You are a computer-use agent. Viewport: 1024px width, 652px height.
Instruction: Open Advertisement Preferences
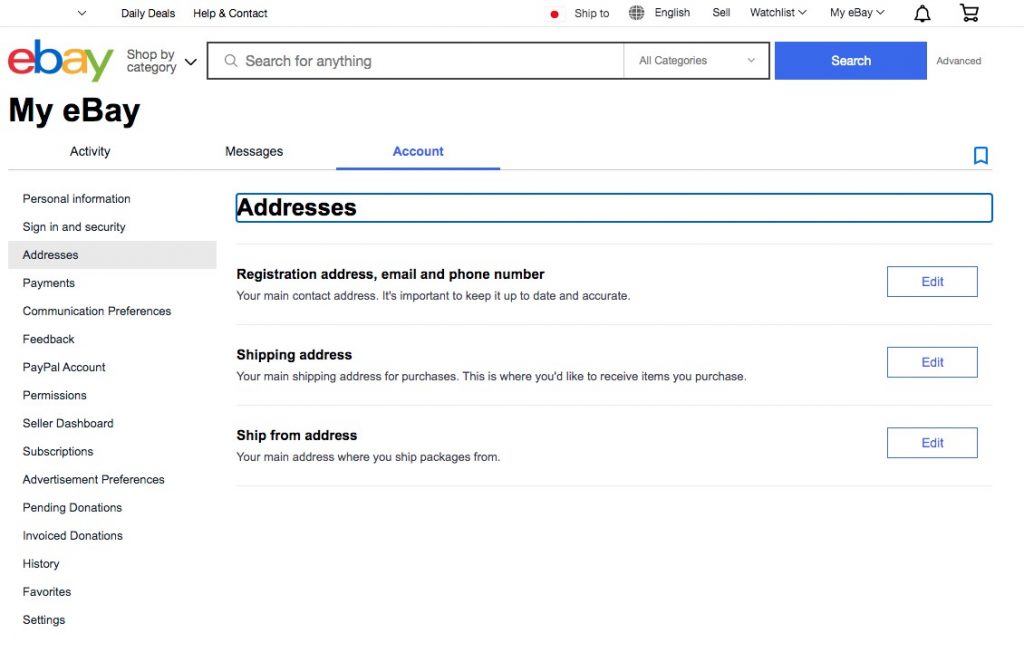click(93, 480)
